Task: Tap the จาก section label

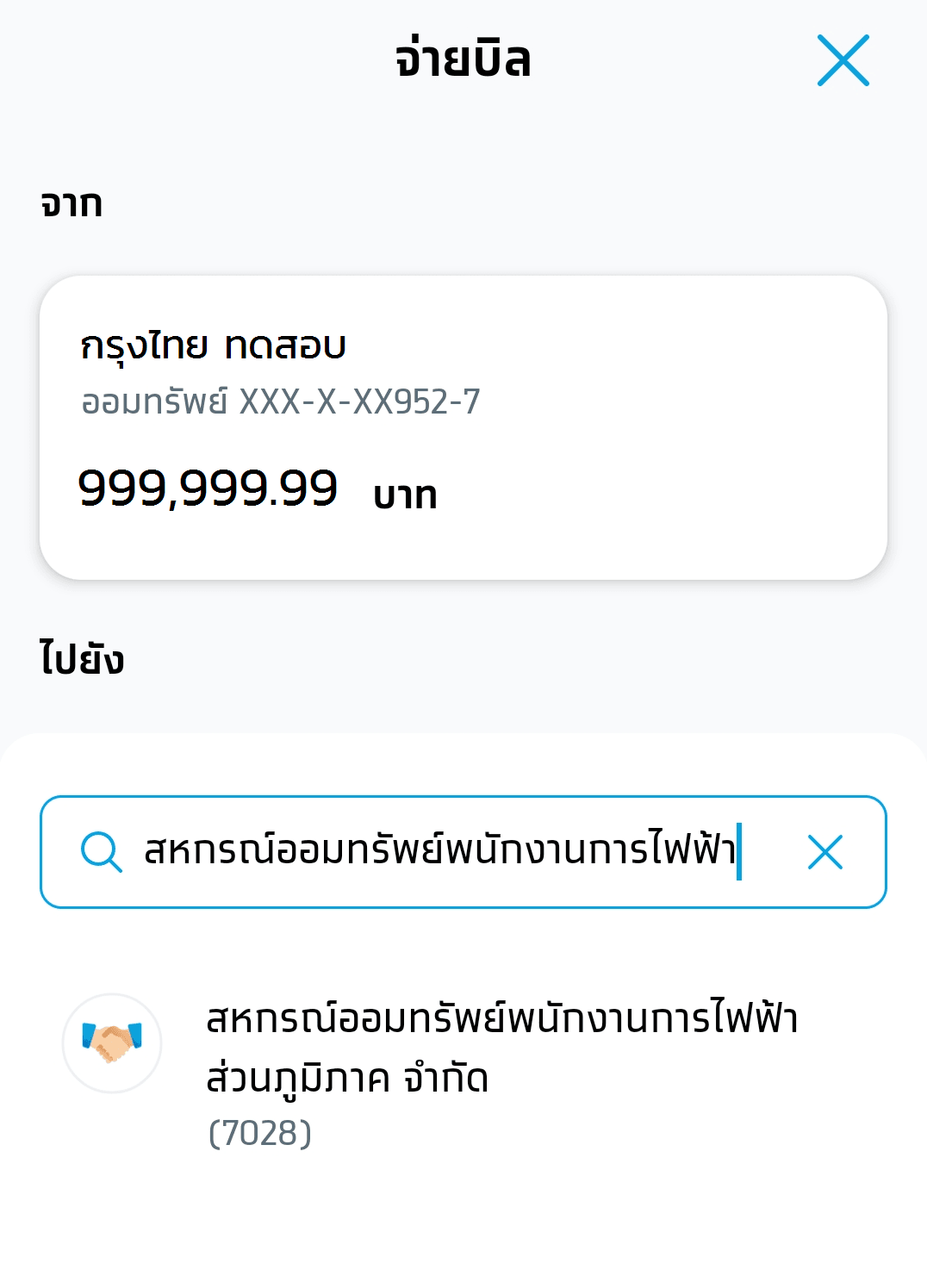Action: (72, 205)
